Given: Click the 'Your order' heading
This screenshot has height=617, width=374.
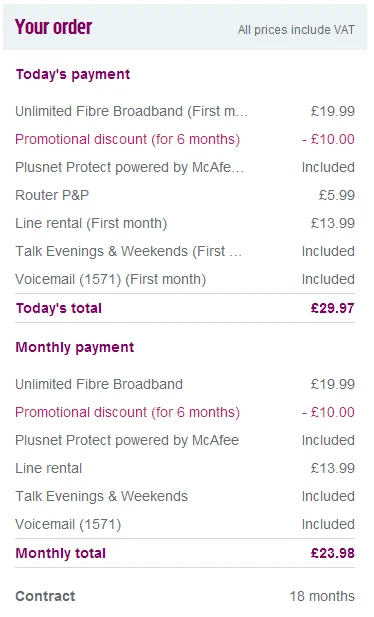Looking at the screenshot, I should pos(54,27).
